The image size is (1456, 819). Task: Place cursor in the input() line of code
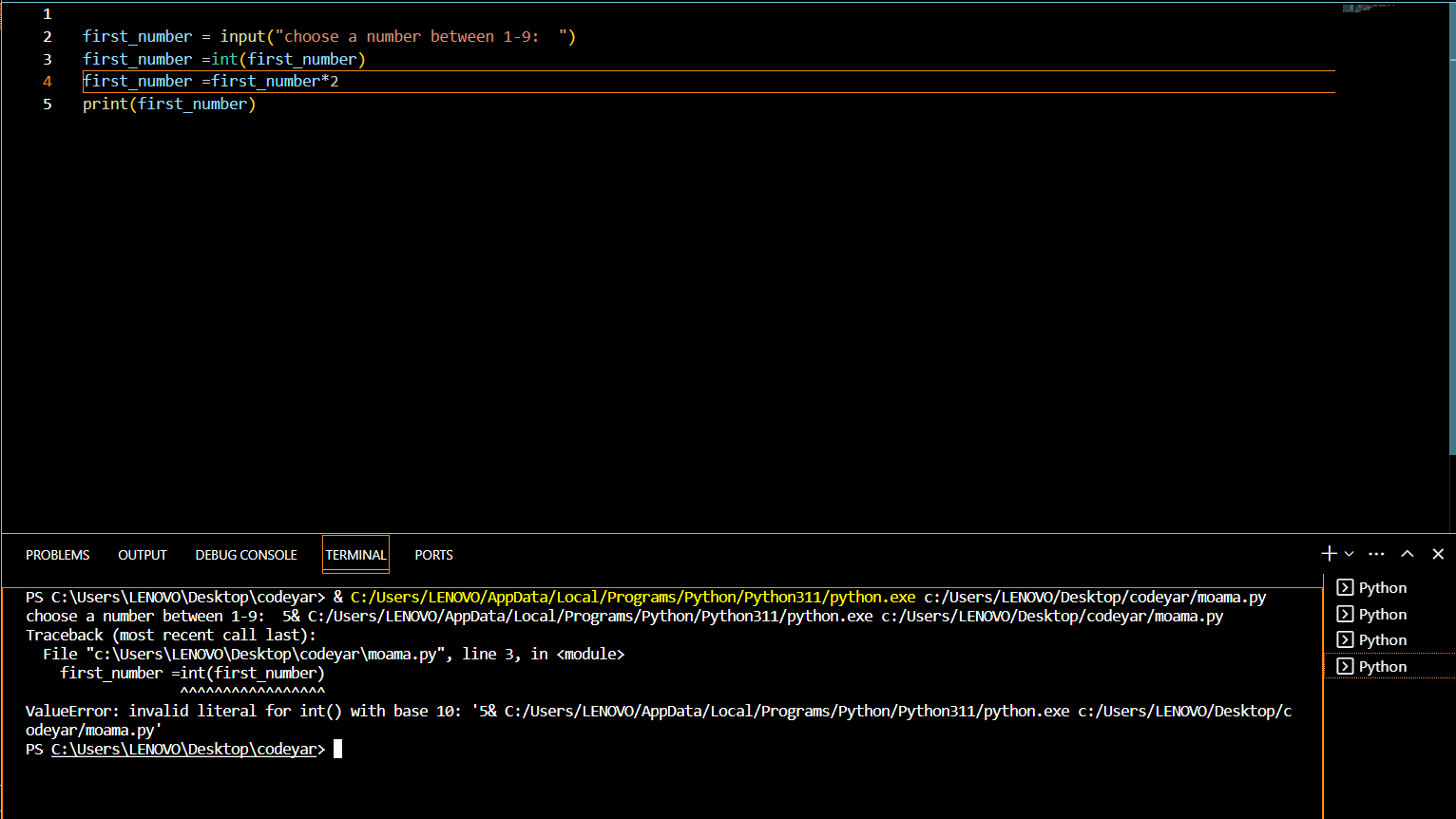[329, 36]
